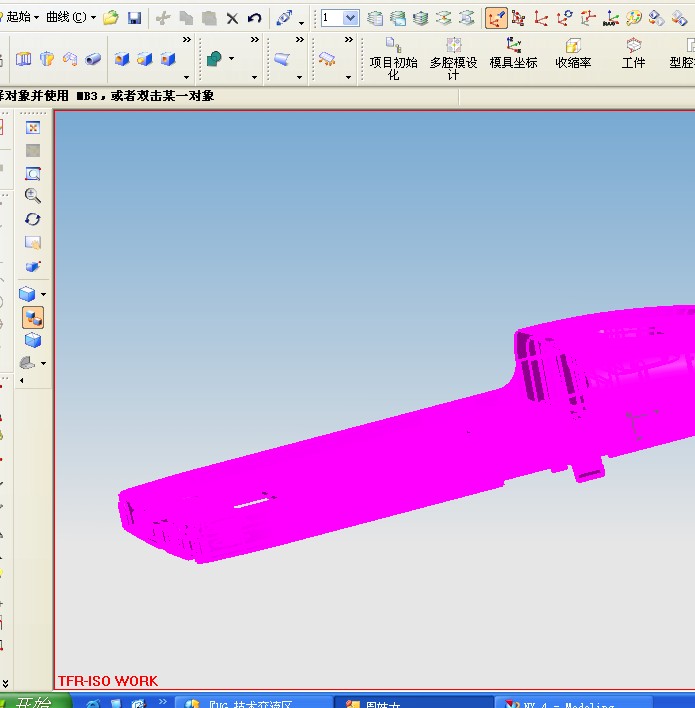Click the Layer Visible in View icon

[x=398, y=18]
